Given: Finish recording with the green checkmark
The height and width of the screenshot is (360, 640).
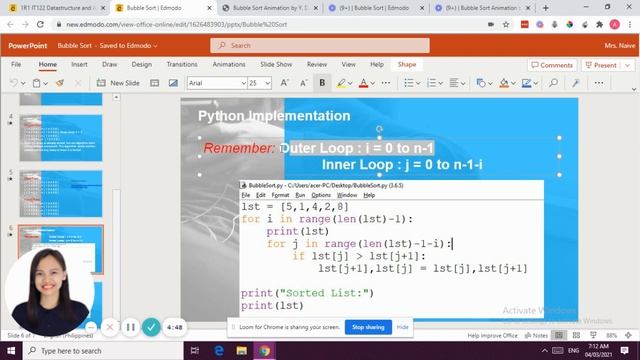Looking at the screenshot, I should [x=151, y=327].
